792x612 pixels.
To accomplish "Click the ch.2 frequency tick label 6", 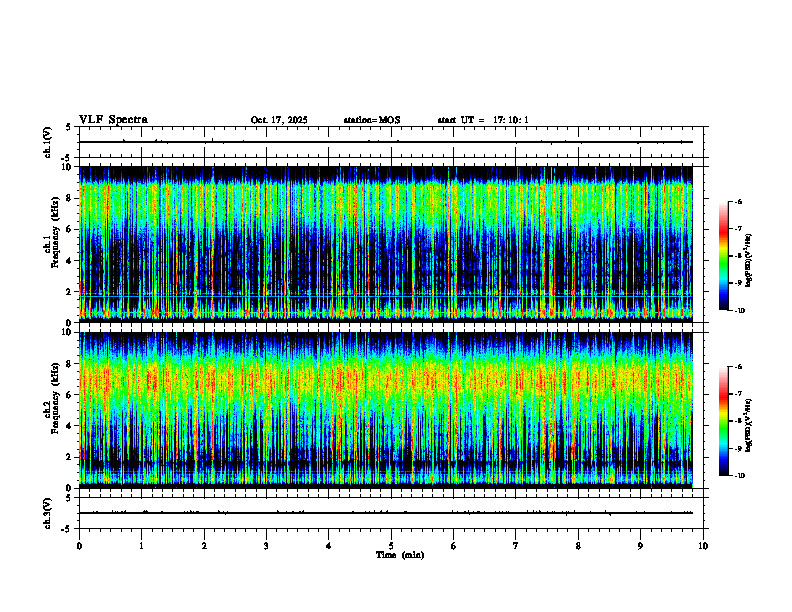I will 70,395.
